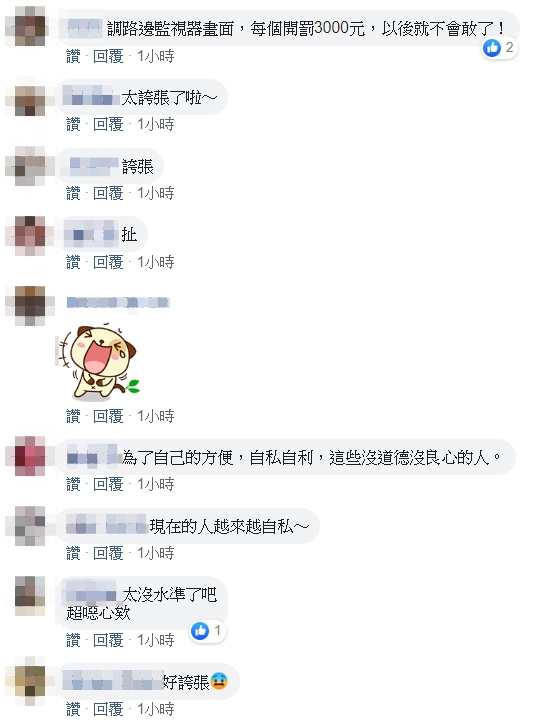Click the like reaction icon on the 3000元 comment
Image resolution: width=550 pixels, height=723 pixels.
point(492,47)
